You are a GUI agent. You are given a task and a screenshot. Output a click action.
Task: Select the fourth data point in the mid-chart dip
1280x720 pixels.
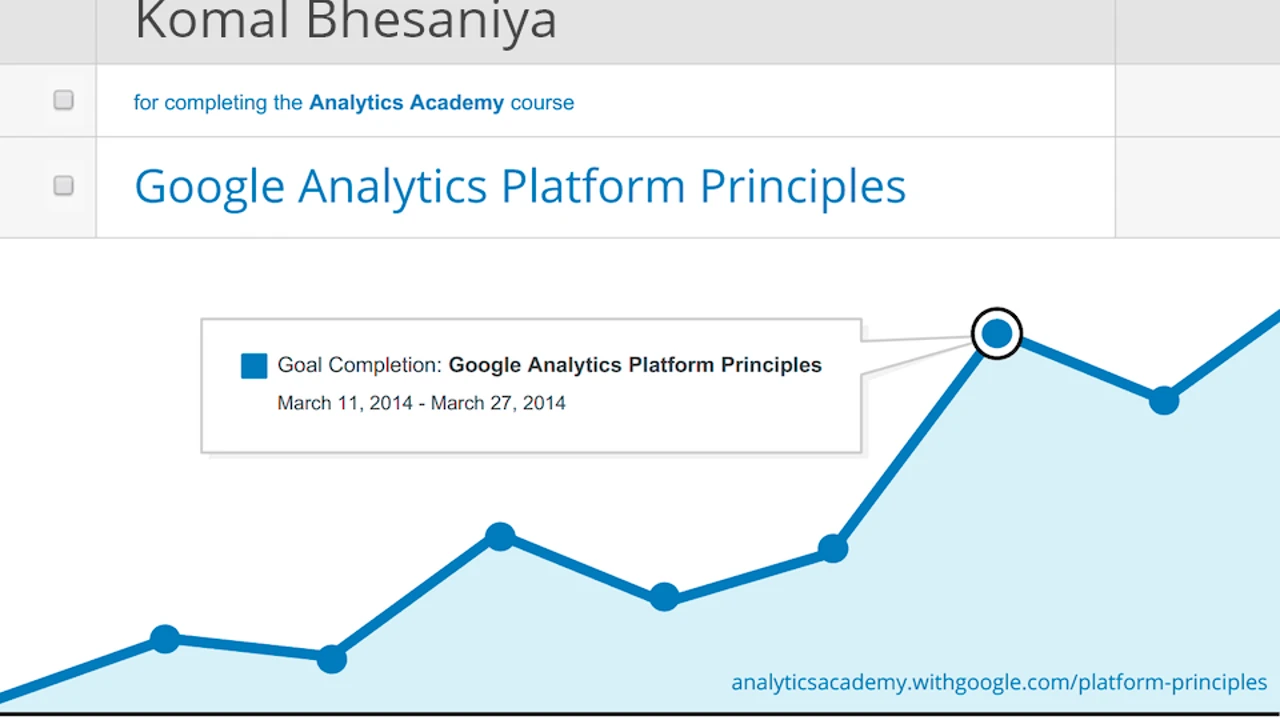(664, 597)
